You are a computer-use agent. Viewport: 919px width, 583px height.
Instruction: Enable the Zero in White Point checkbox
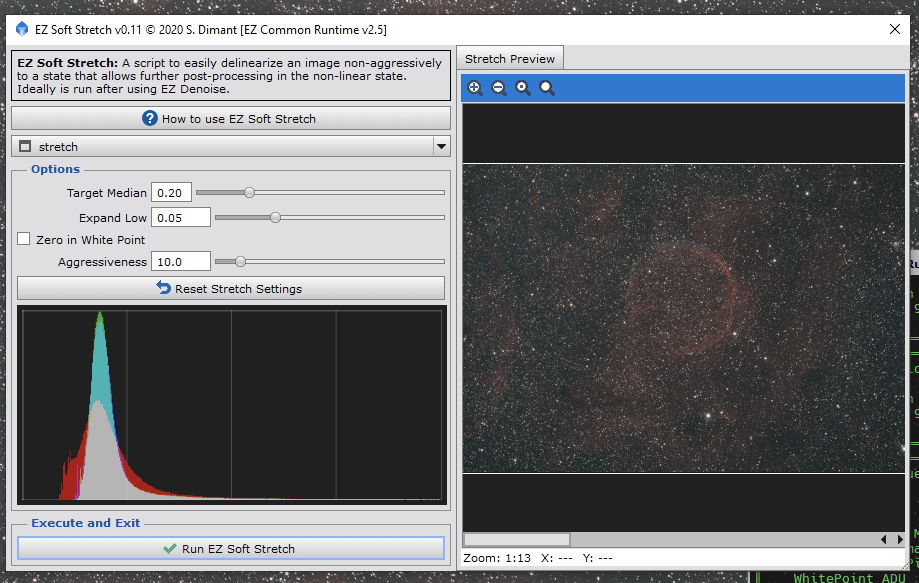23,238
